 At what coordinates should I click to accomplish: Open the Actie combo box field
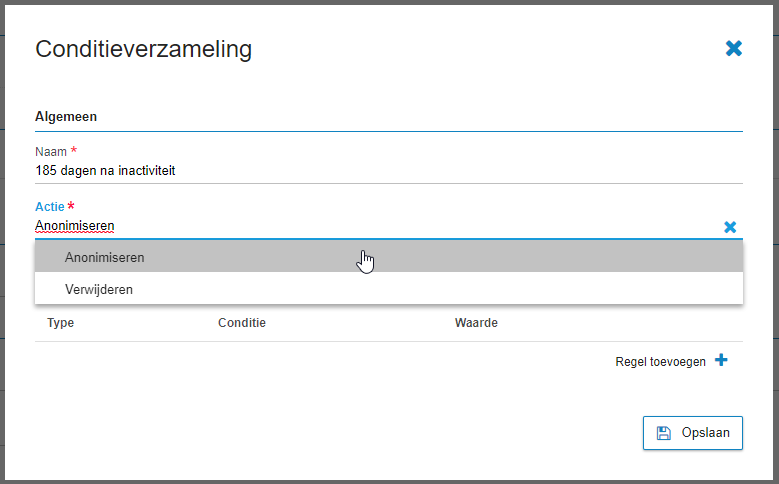click(378, 226)
